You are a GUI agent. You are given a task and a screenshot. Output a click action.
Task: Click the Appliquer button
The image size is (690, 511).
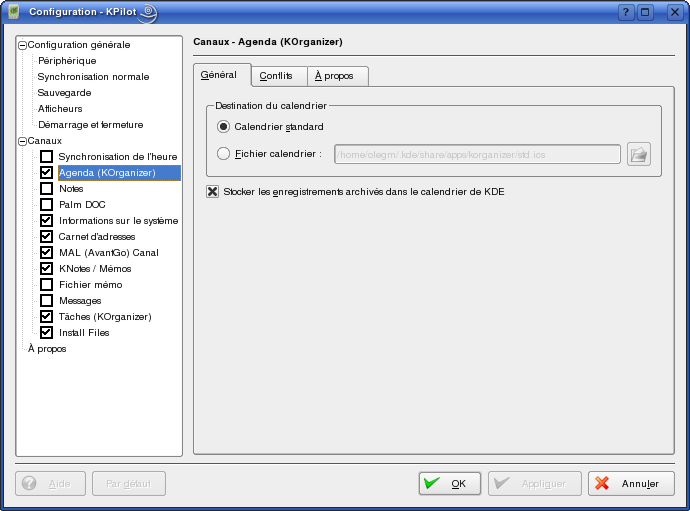click(535, 484)
